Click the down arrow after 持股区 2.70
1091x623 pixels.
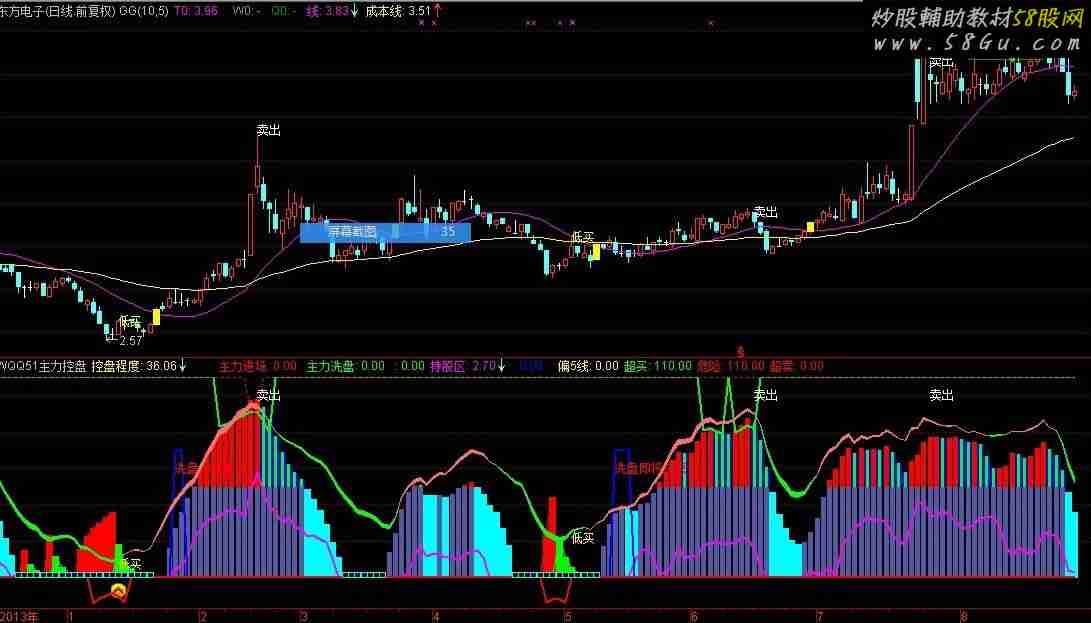tap(502, 366)
